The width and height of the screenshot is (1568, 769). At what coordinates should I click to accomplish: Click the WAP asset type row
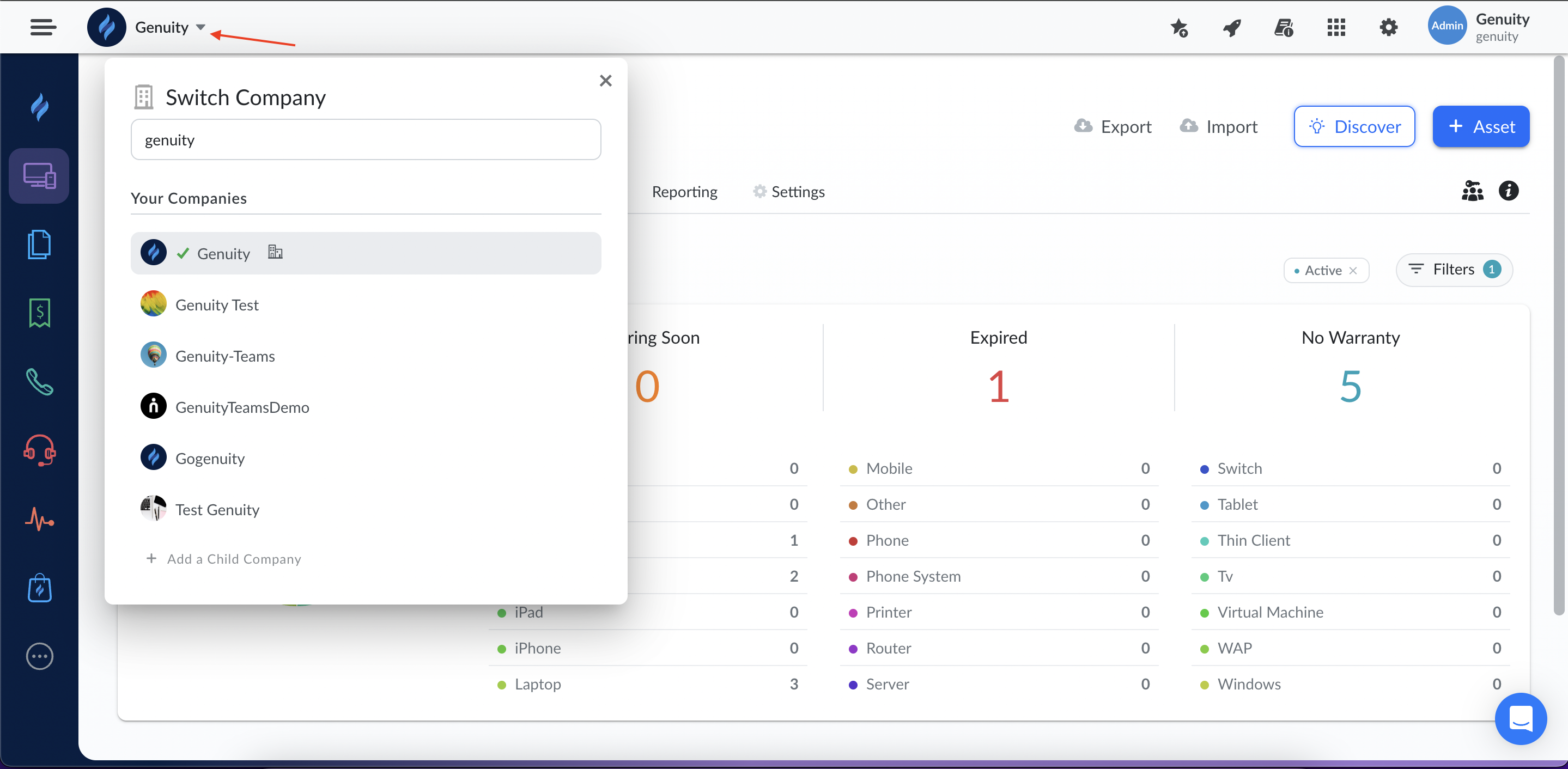pyautogui.click(x=1350, y=648)
